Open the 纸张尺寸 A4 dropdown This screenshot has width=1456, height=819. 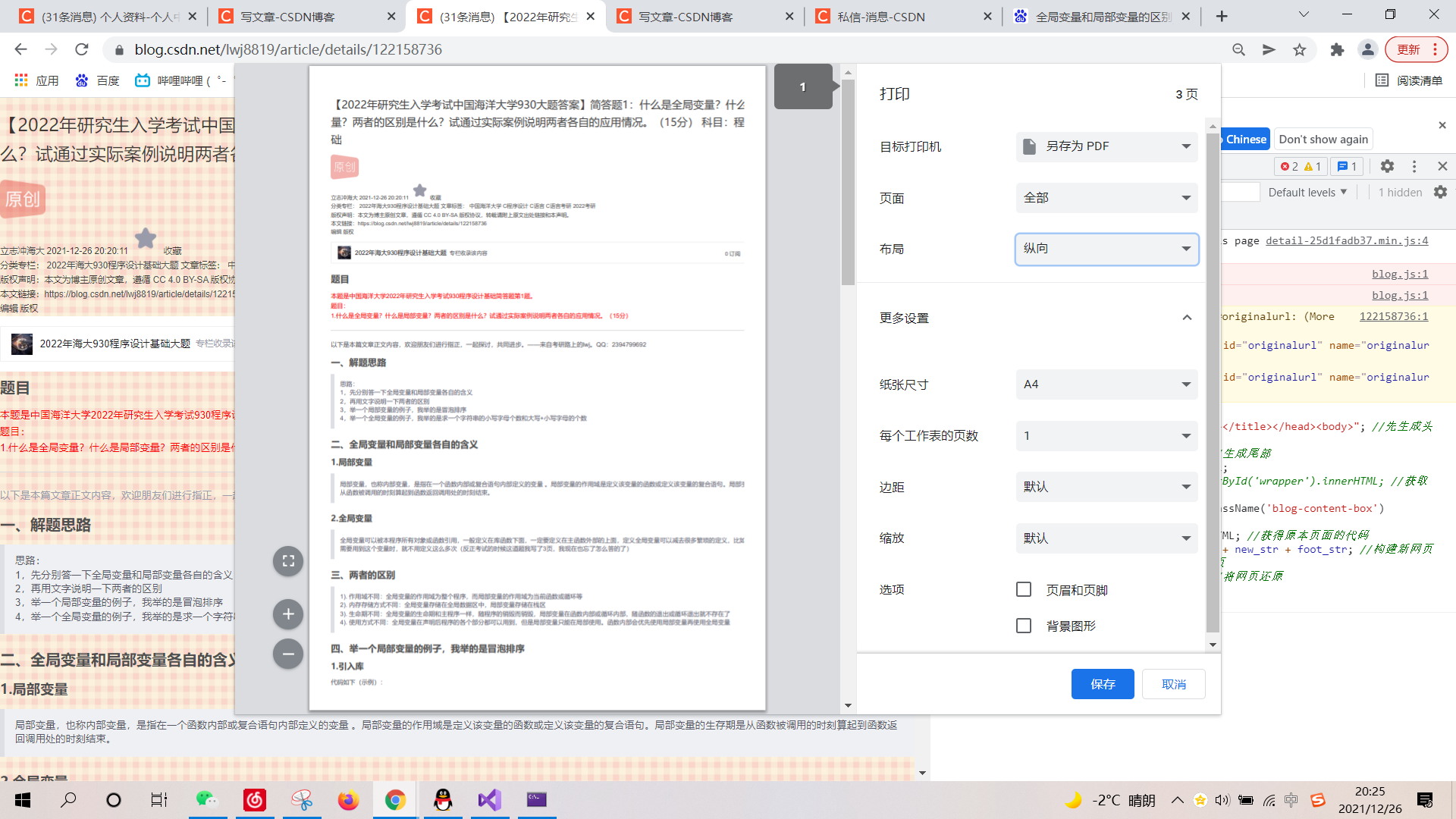[1106, 384]
